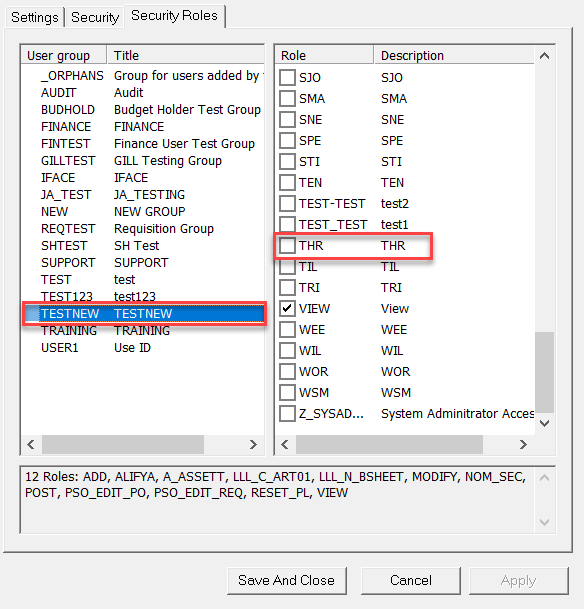Check the SNE role
Viewport: 584px width, 609px height.
[x=287, y=119]
